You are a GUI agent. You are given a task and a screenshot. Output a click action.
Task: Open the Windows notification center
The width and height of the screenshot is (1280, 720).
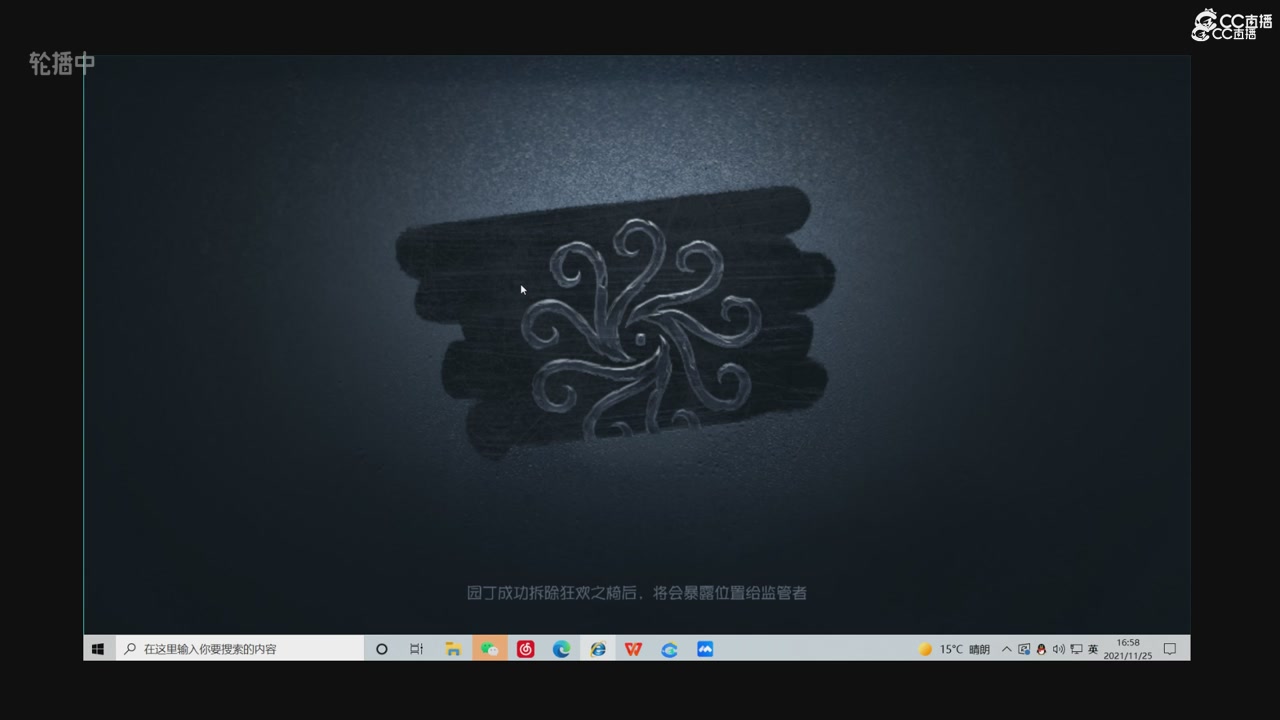[x=1170, y=649]
